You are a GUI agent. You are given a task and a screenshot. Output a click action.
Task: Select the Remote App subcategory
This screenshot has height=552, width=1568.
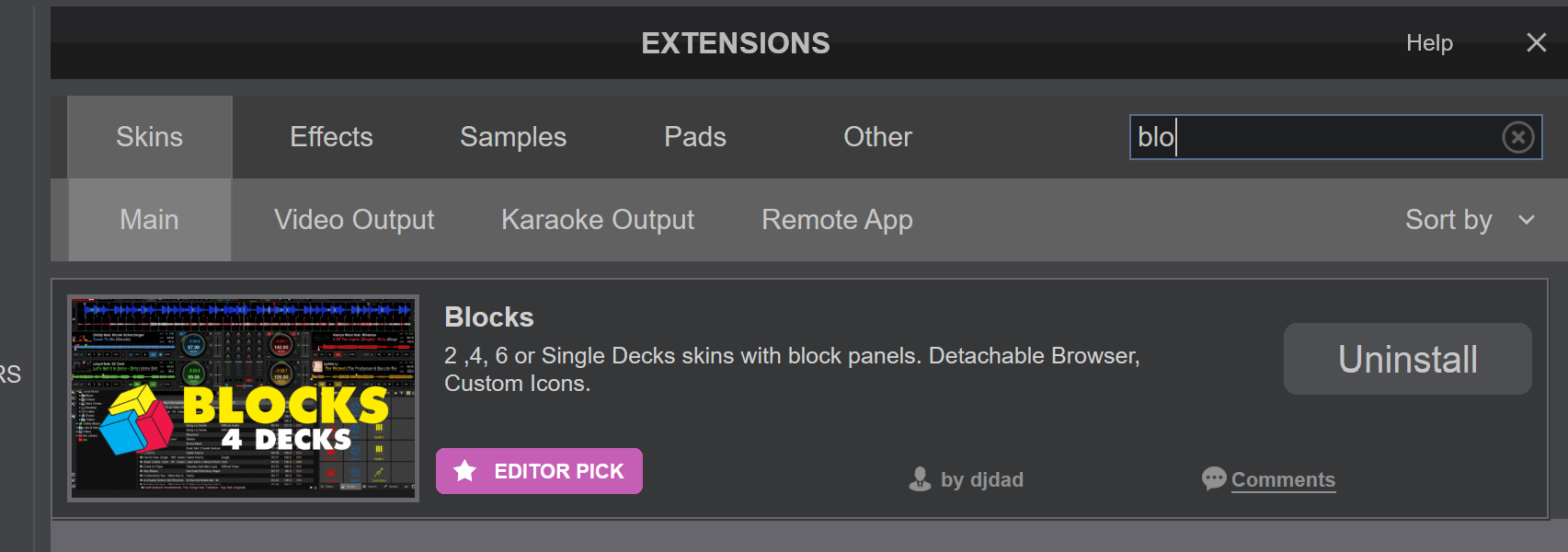pos(837,220)
